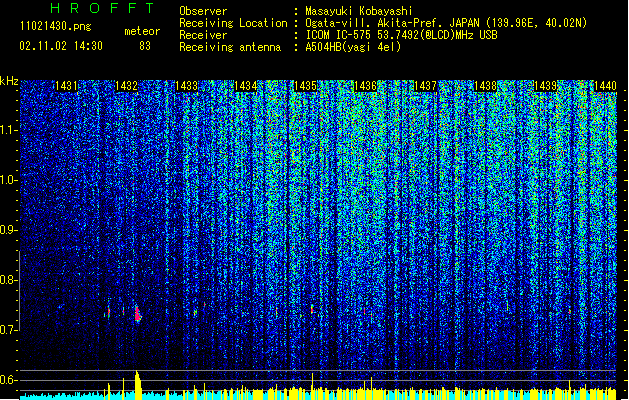This screenshot has width=629, height=400.
Task: Click the Ogata-vill. Akita-Pref. JAPAN location text
Action: [446, 23]
